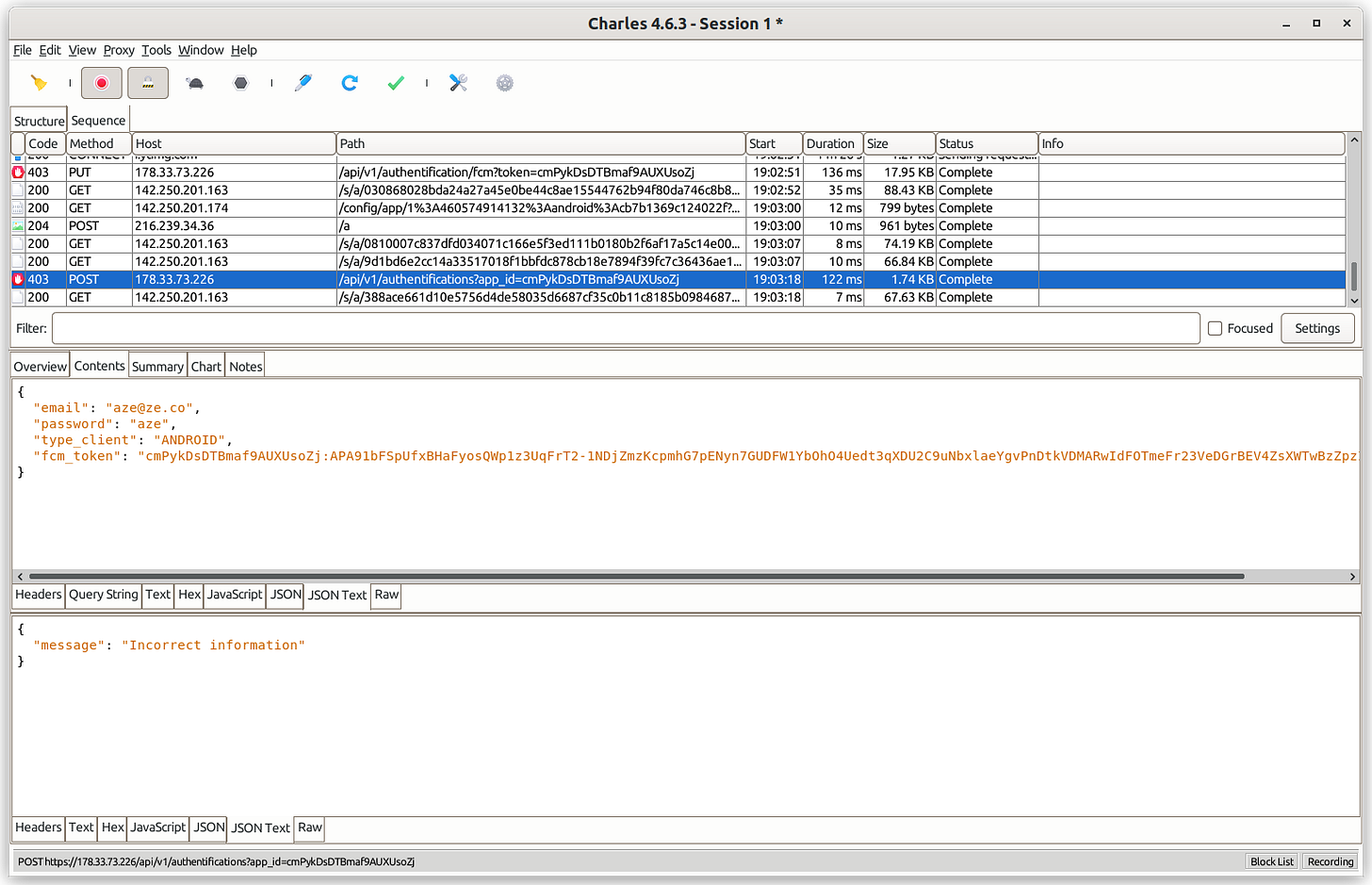Open Tools wrench icon in toolbar
Viewport: 1372px width, 885px height.
coord(459,83)
